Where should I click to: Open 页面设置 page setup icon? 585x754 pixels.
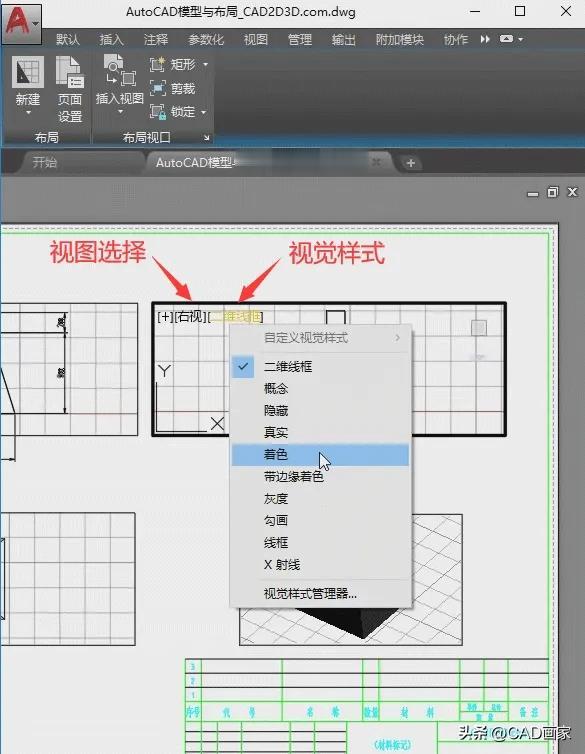coord(70,72)
